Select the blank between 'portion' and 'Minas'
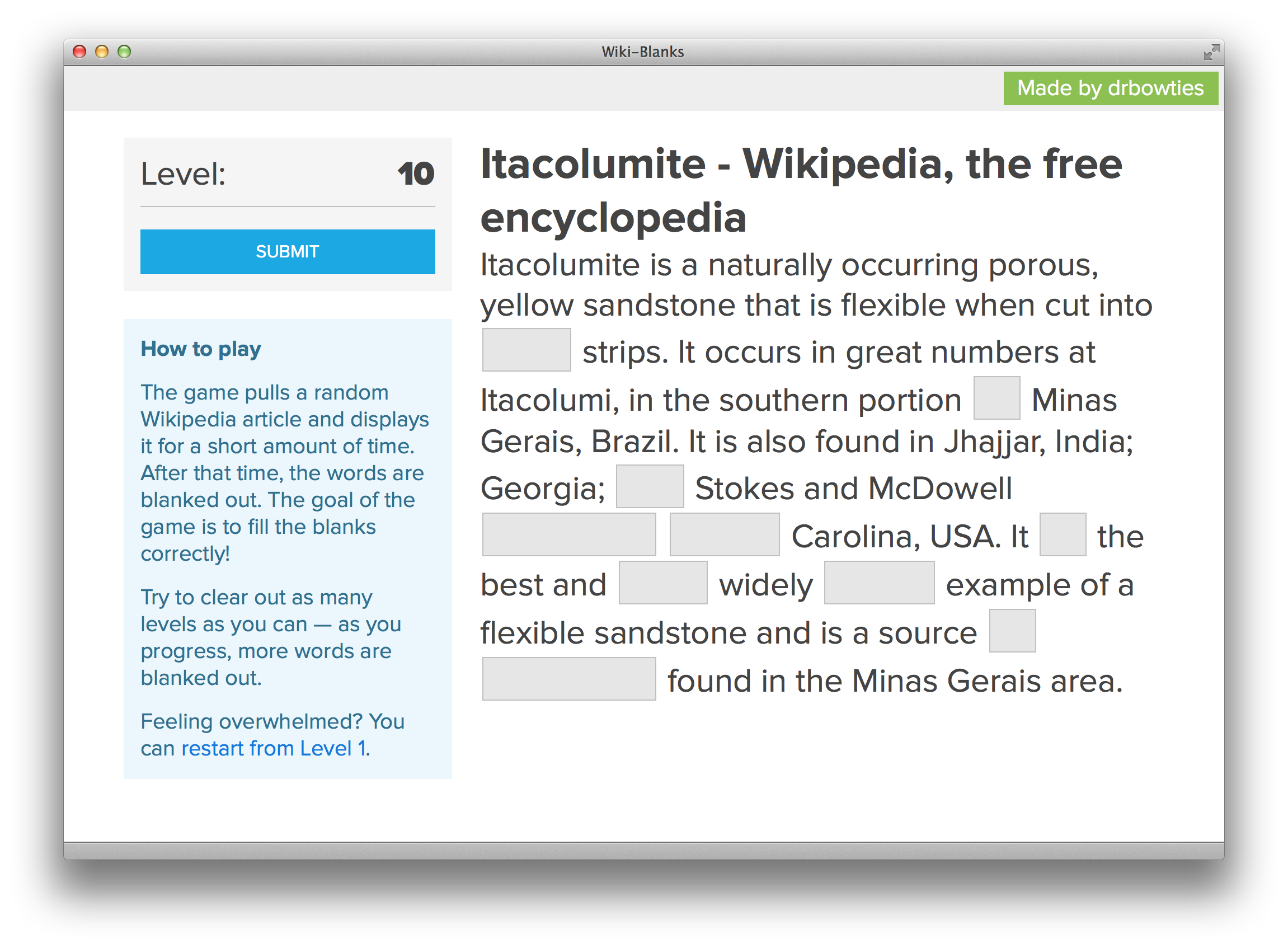1288x948 pixels. 996,398
